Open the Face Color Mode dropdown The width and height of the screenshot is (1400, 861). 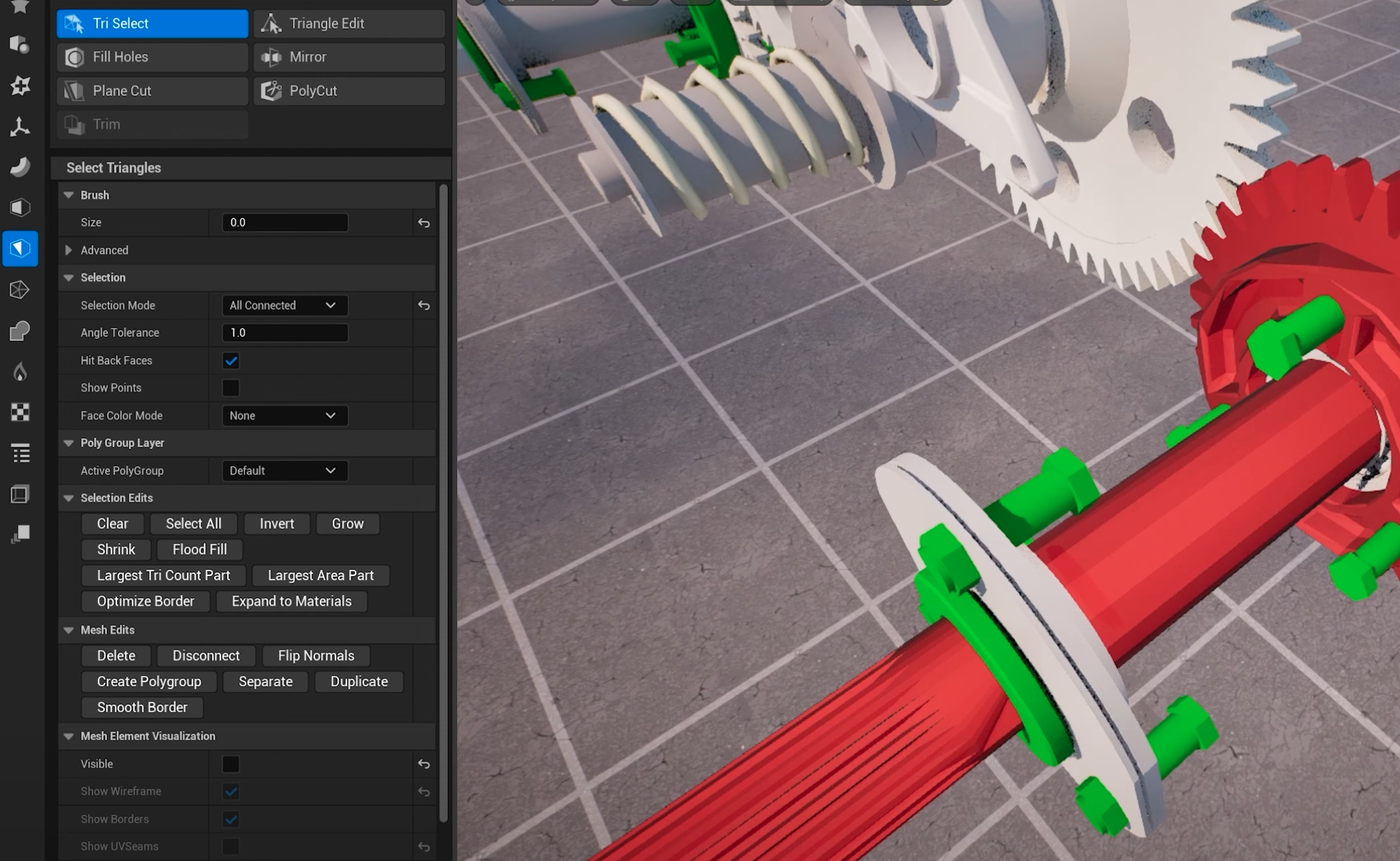(284, 416)
